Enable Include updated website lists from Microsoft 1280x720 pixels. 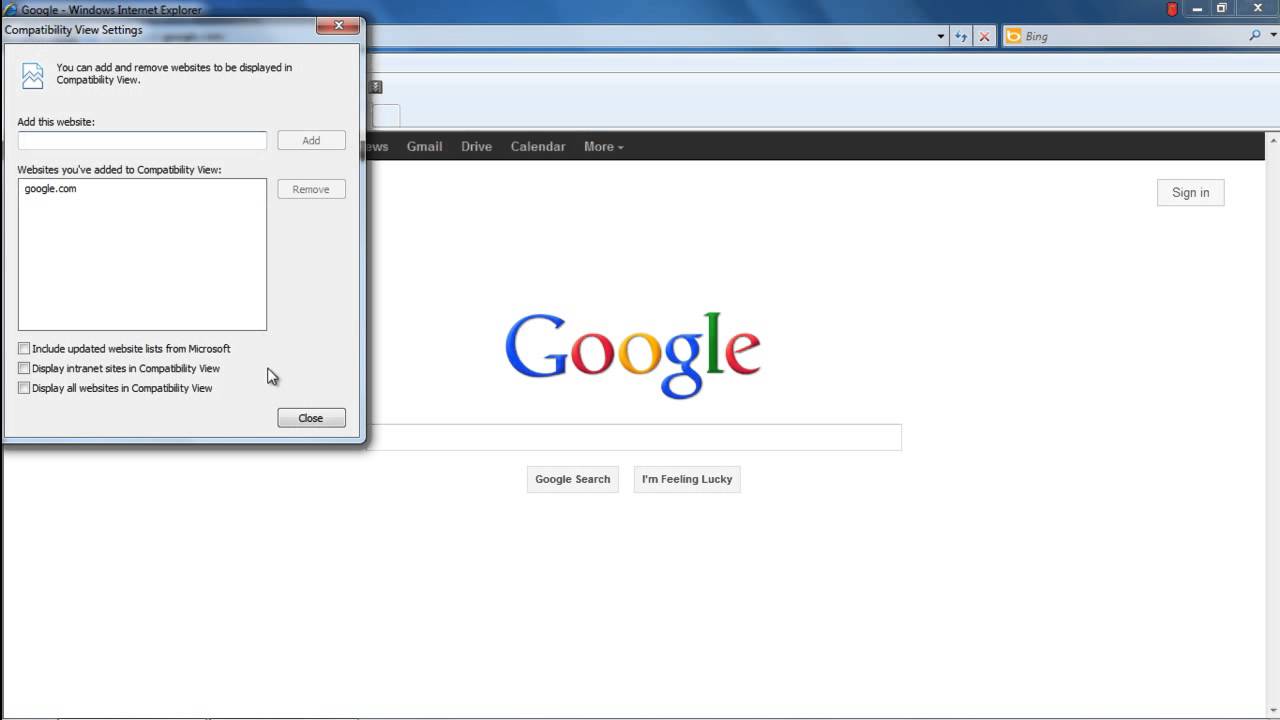point(24,348)
